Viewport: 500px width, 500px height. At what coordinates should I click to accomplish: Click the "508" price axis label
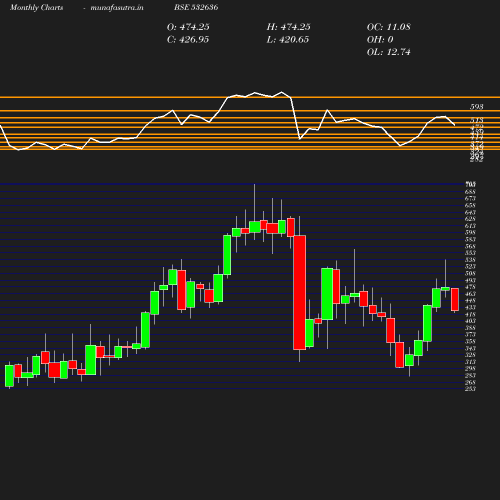coord(470,273)
